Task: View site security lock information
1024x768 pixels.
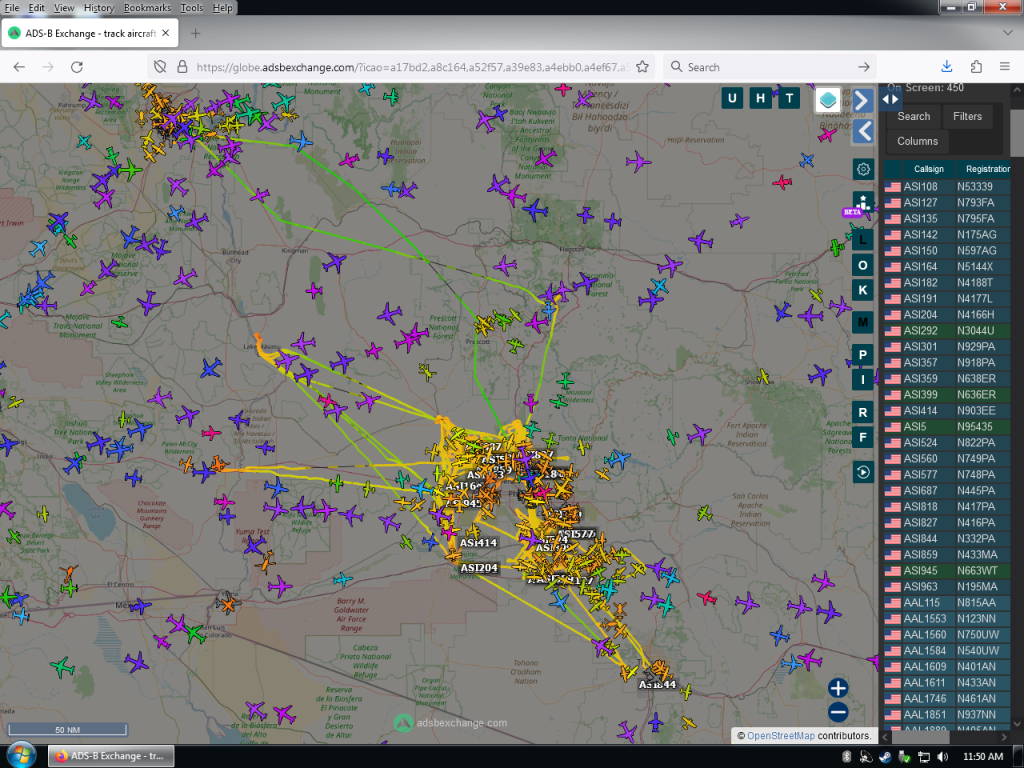Action: [x=182, y=67]
